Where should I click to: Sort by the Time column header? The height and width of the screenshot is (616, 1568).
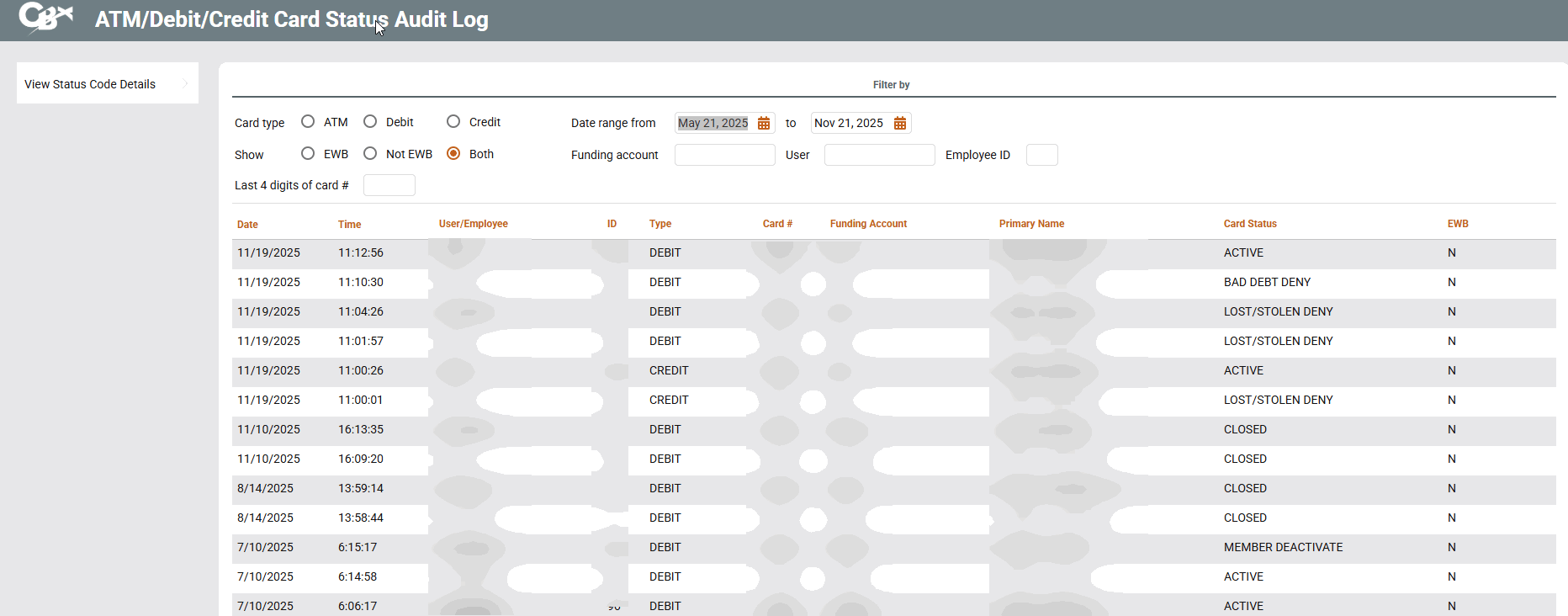coord(349,225)
